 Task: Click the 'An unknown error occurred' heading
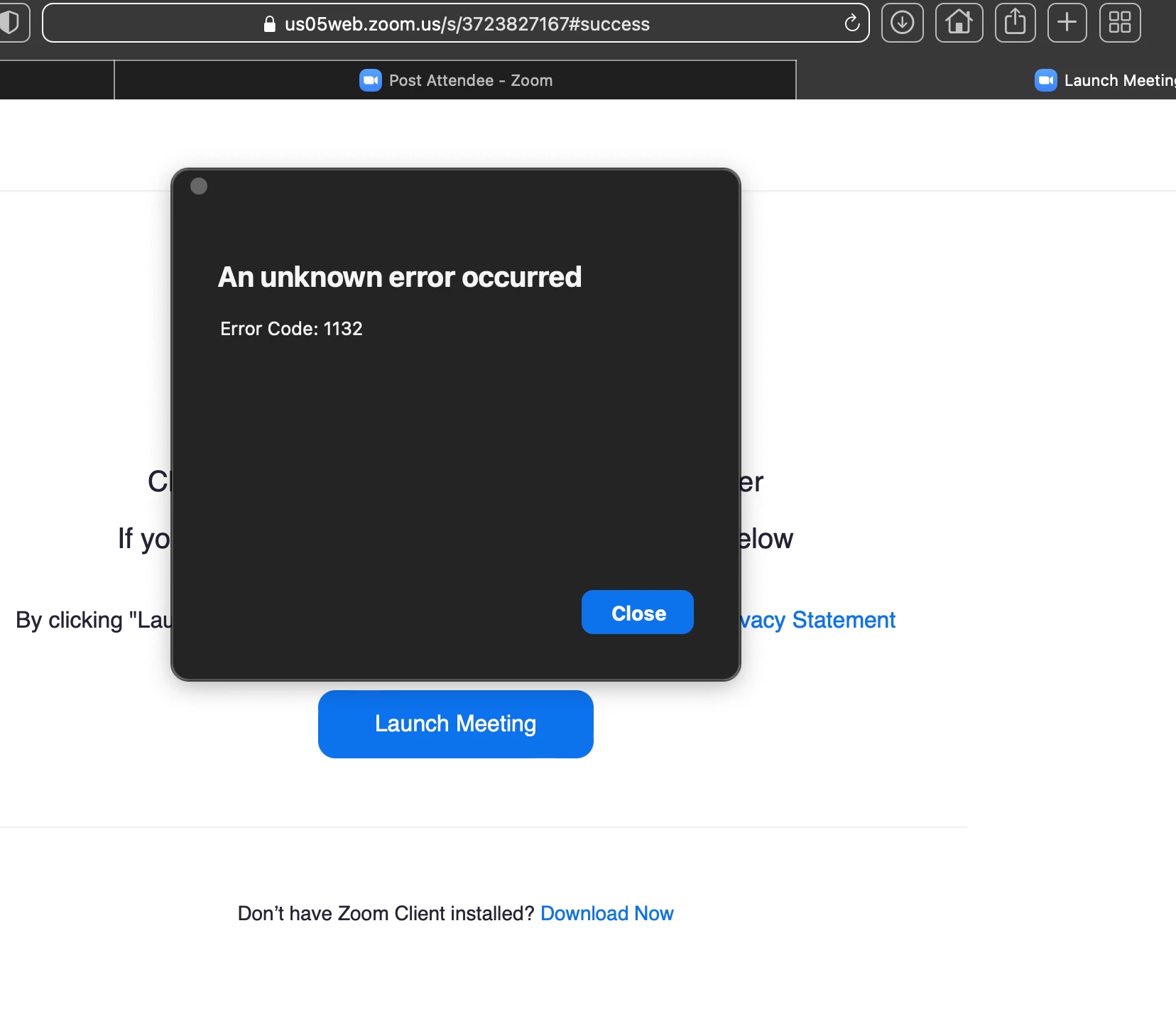[x=400, y=277]
